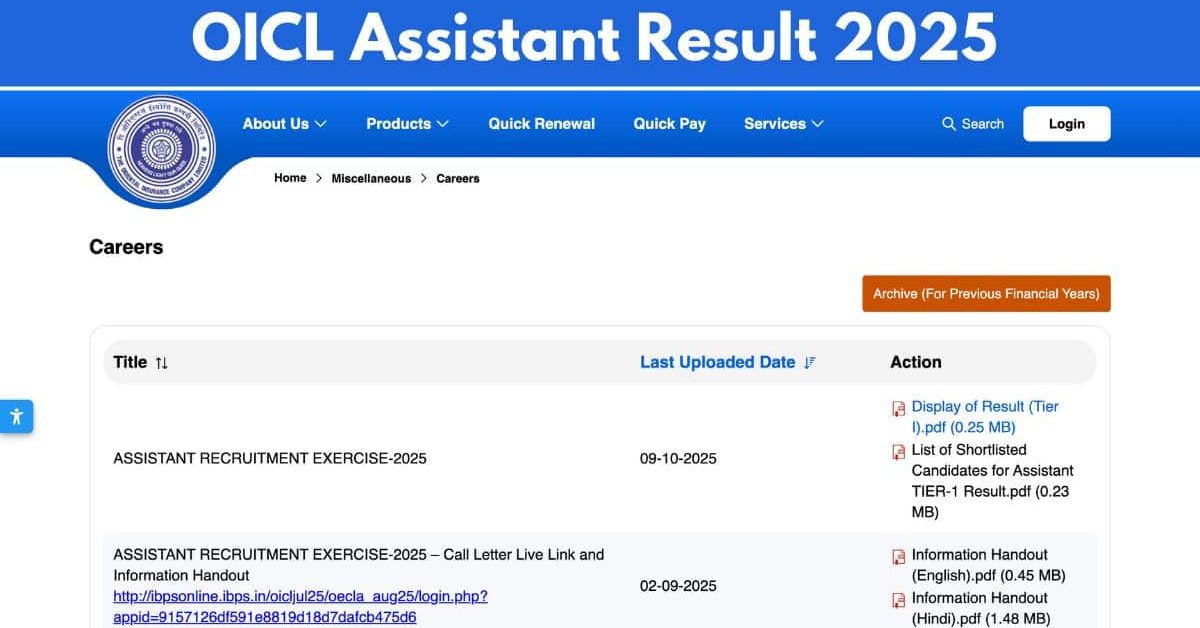1200x628 pixels.
Task: Open Display of Result (Tier I) PDF link
Action: tap(984, 417)
